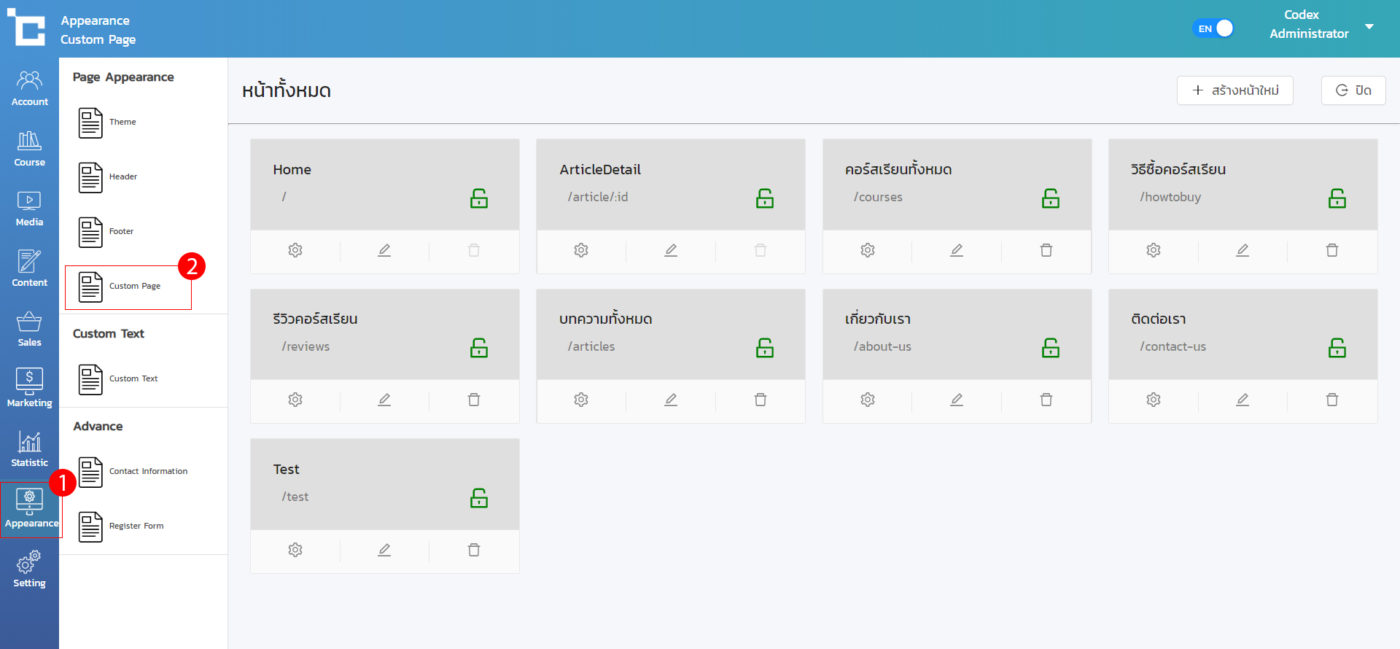
Task: Open the Statistic section in sidebar
Action: [29, 449]
